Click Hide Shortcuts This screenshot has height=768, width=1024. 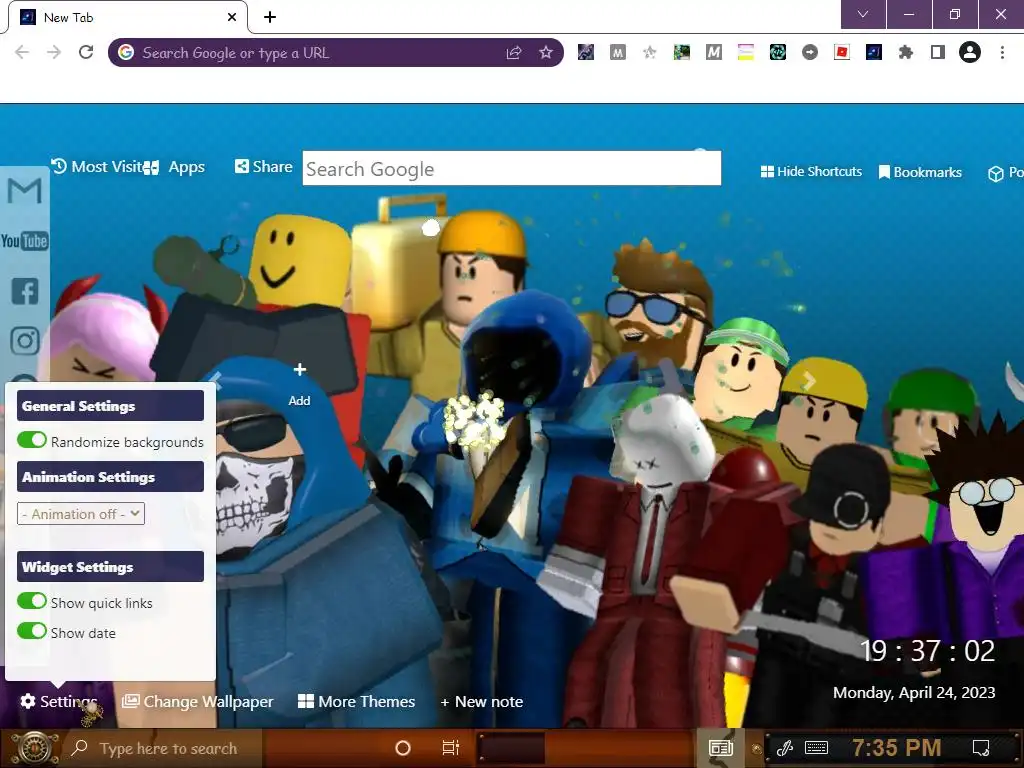point(811,172)
